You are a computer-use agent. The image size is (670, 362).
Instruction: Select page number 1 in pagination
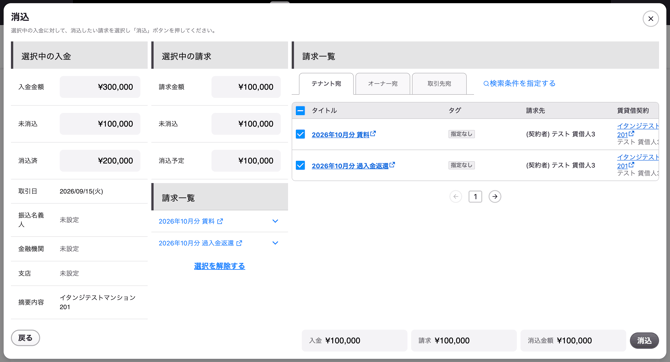pos(475,197)
